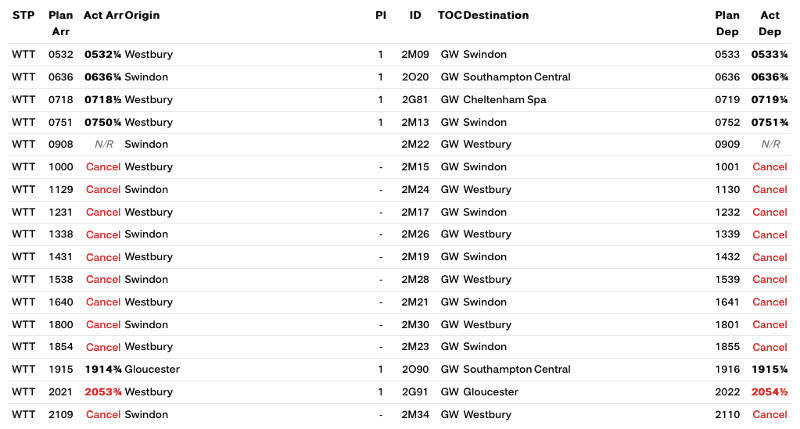This screenshot has height=429, width=800.
Task: View train 2O90 details
Action: (415, 369)
